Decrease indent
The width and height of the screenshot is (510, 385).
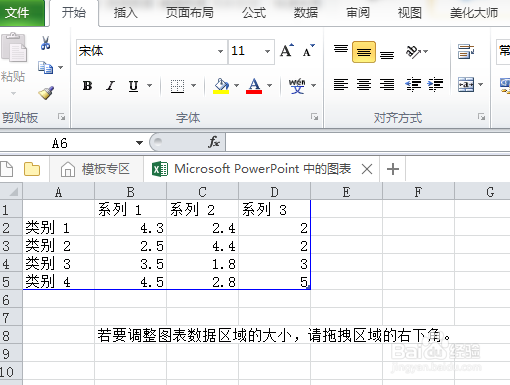tap(413, 84)
